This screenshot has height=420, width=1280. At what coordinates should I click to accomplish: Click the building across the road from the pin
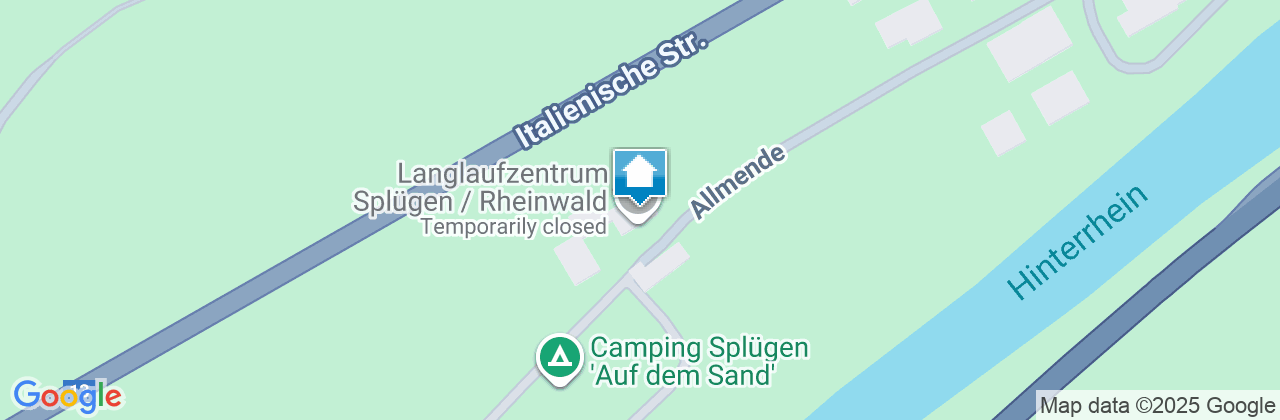point(660,266)
